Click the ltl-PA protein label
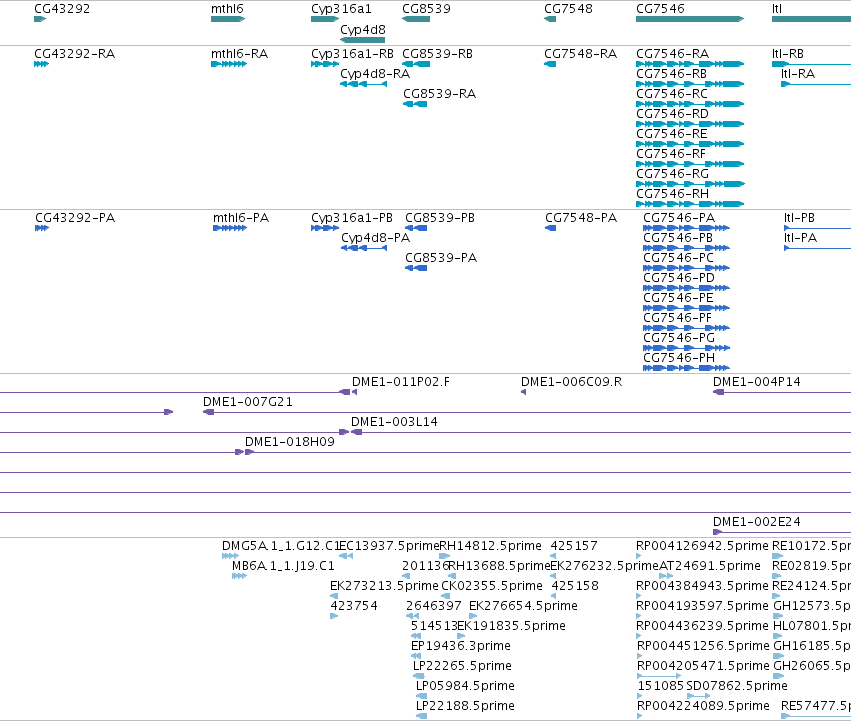 [x=800, y=238]
